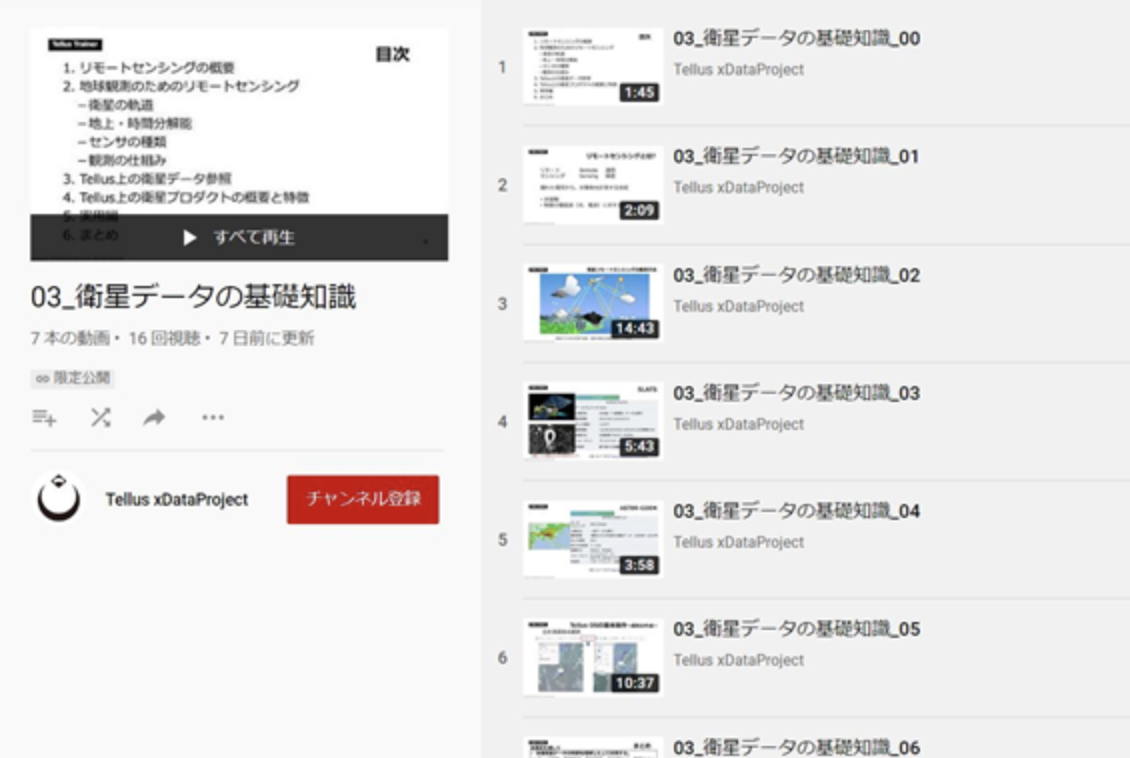
Task: Open video thumbnail with 1:45 duration
Action: [x=592, y=66]
